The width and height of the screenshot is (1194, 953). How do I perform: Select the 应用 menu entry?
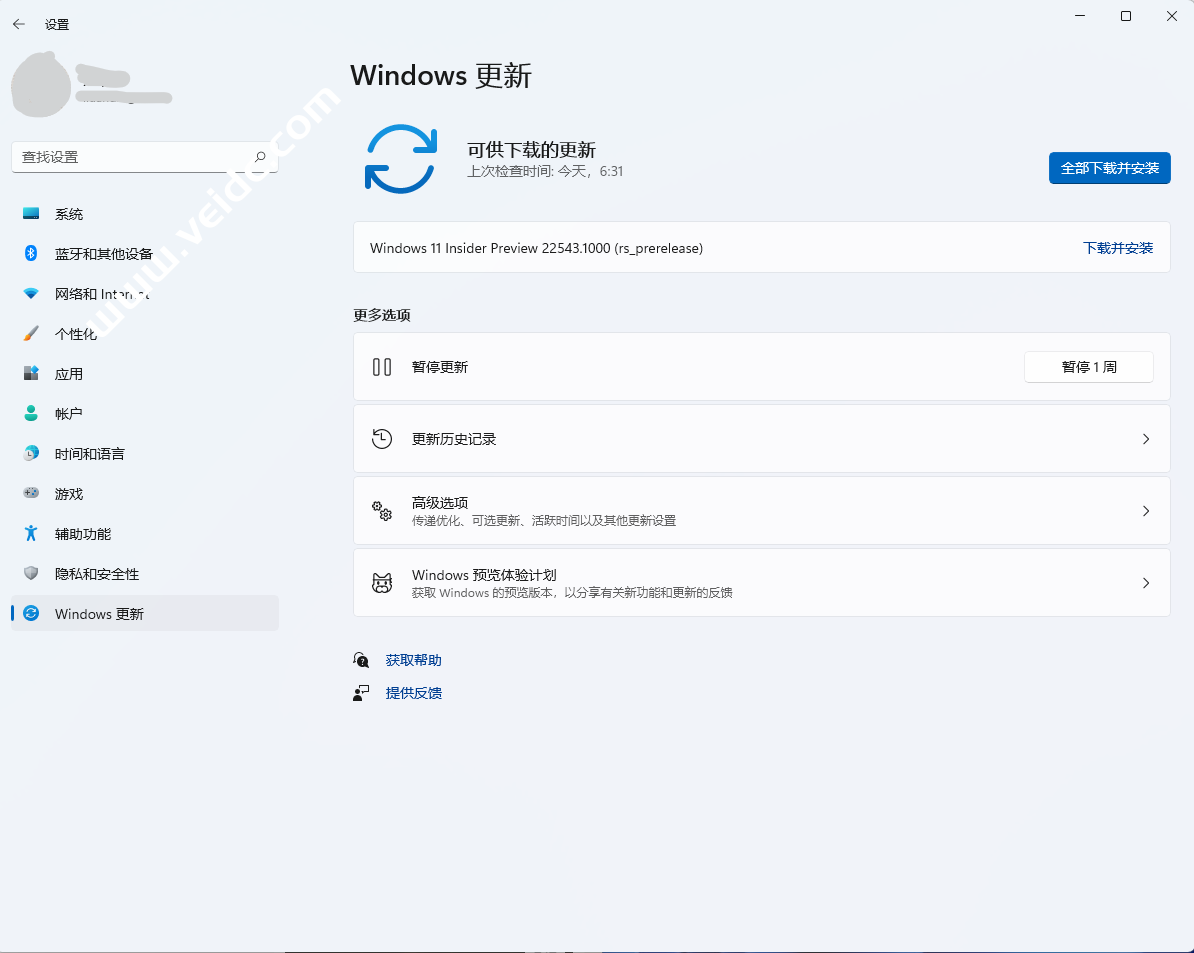[x=29, y=373]
